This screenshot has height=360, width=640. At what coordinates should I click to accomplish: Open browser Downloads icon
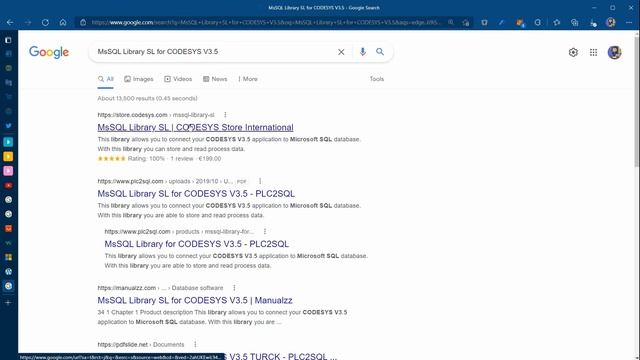[x=593, y=23]
